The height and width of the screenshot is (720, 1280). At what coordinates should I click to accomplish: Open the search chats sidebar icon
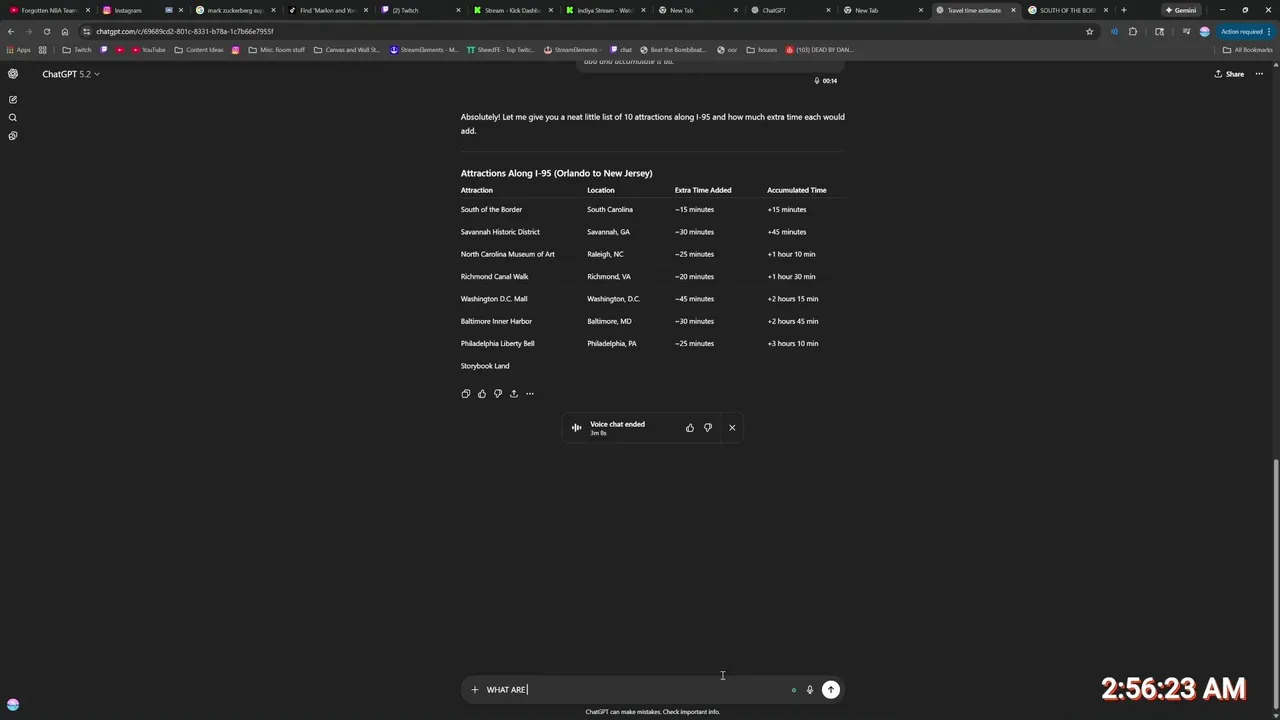pyautogui.click(x=13, y=118)
